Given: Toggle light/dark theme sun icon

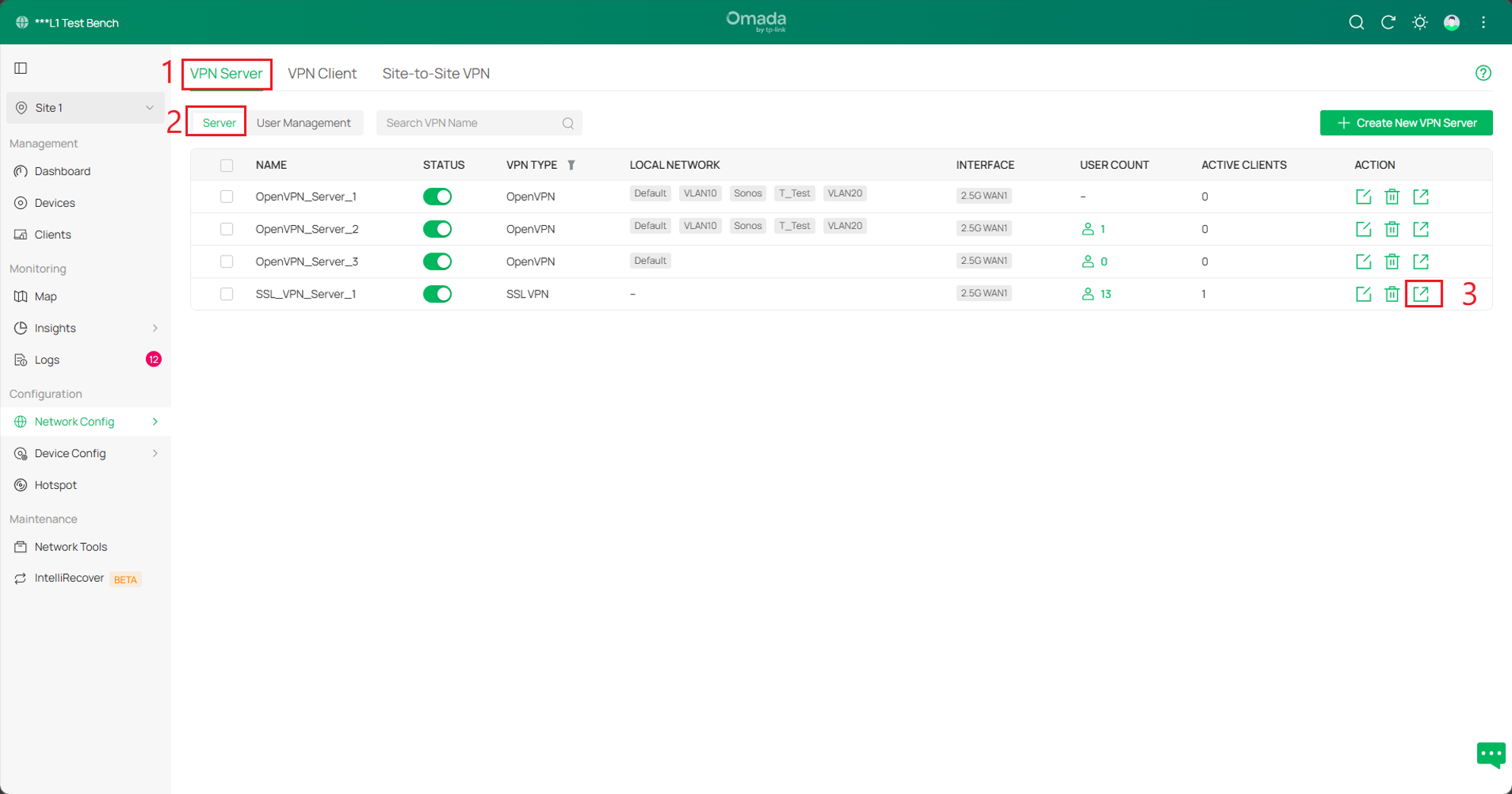Looking at the screenshot, I should (x=1420, y=23).
